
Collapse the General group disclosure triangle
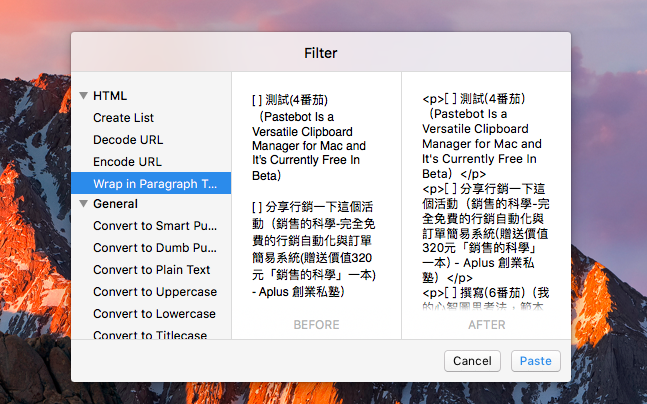pyautogui.click(x=84, y=204)
